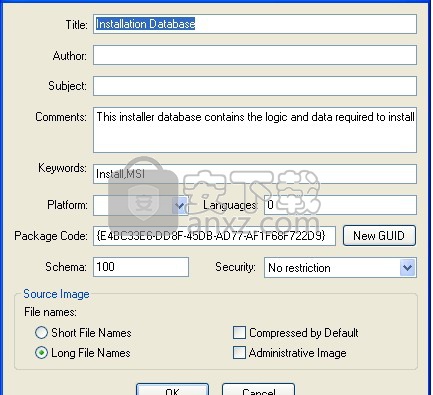Click the Package Code GUID field
This screenshot has width=433, height=395.
tap(214, 236)
